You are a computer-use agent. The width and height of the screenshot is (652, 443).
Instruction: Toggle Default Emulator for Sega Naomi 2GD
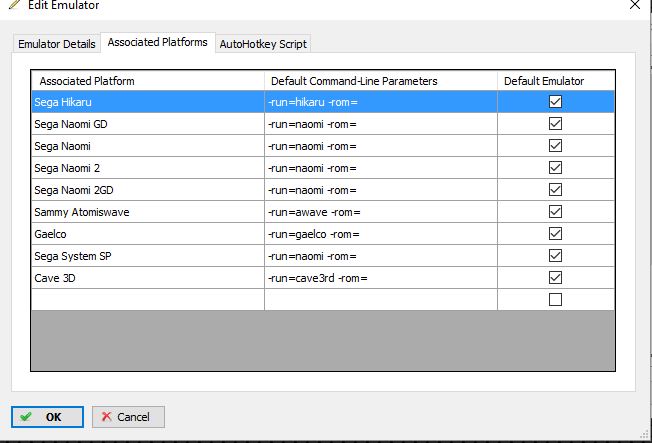(x=556, y=190)
